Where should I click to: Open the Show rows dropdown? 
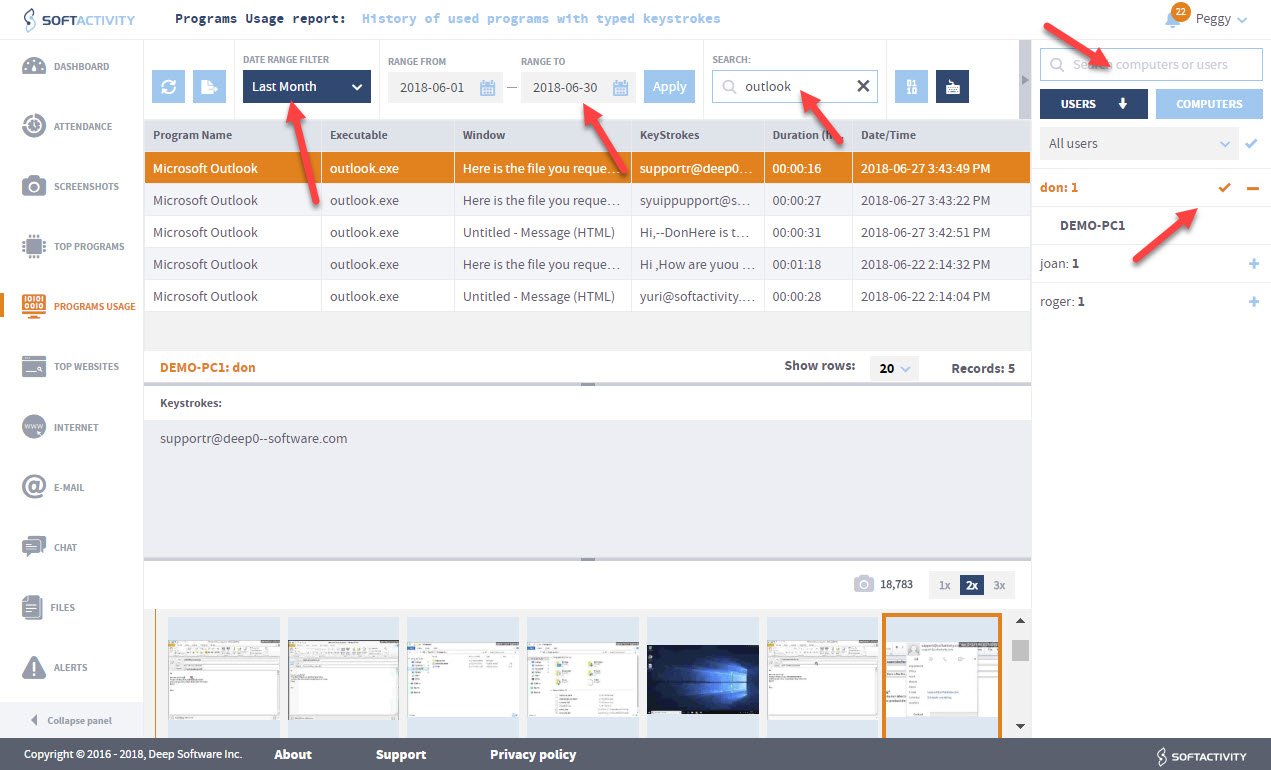(894, 369)
